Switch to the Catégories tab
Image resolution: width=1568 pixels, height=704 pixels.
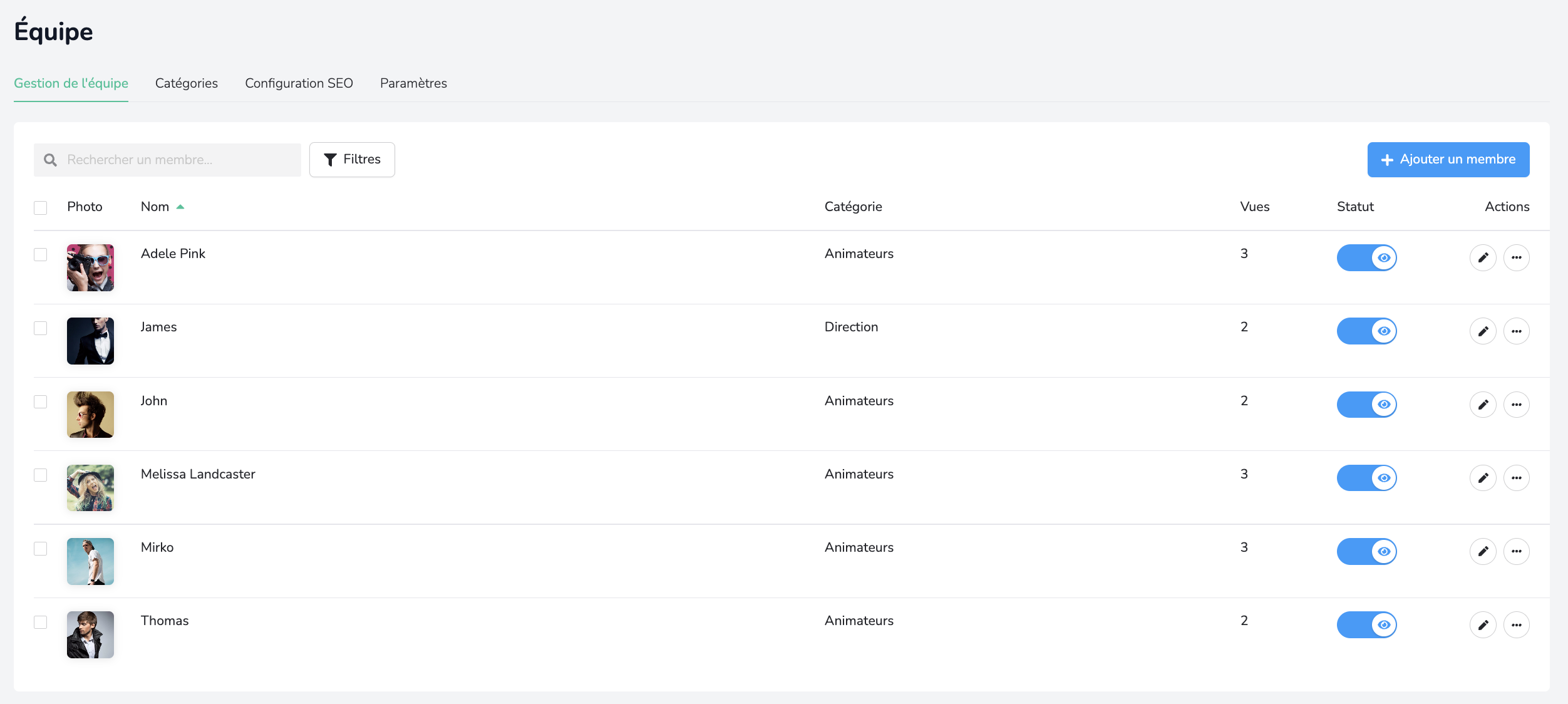point(186,83)
